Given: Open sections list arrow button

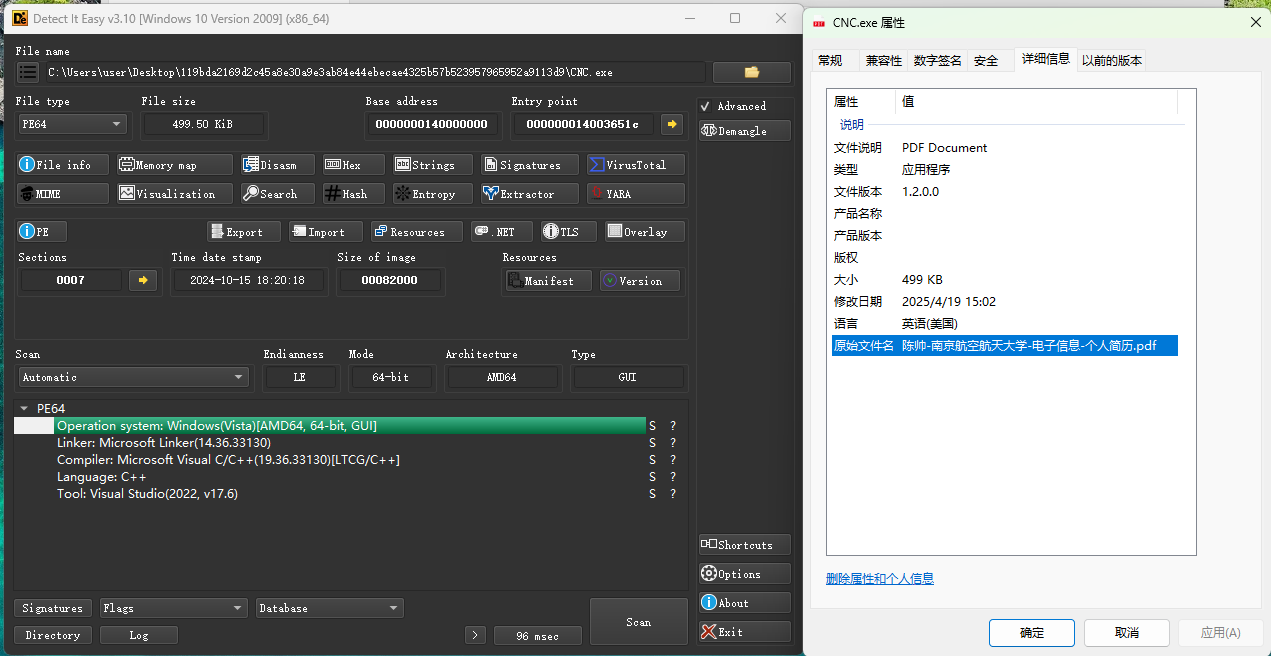Looking at the screenshot, I should pos(143,281).
